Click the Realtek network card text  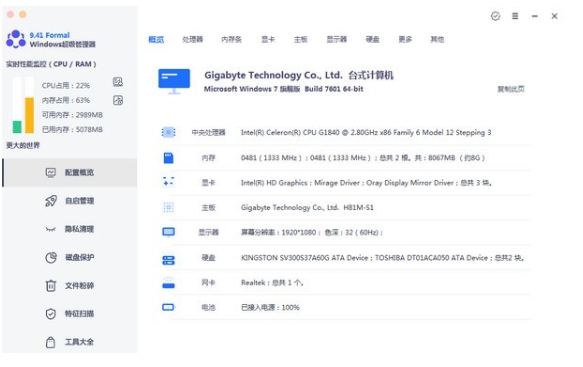coord(272,283)
